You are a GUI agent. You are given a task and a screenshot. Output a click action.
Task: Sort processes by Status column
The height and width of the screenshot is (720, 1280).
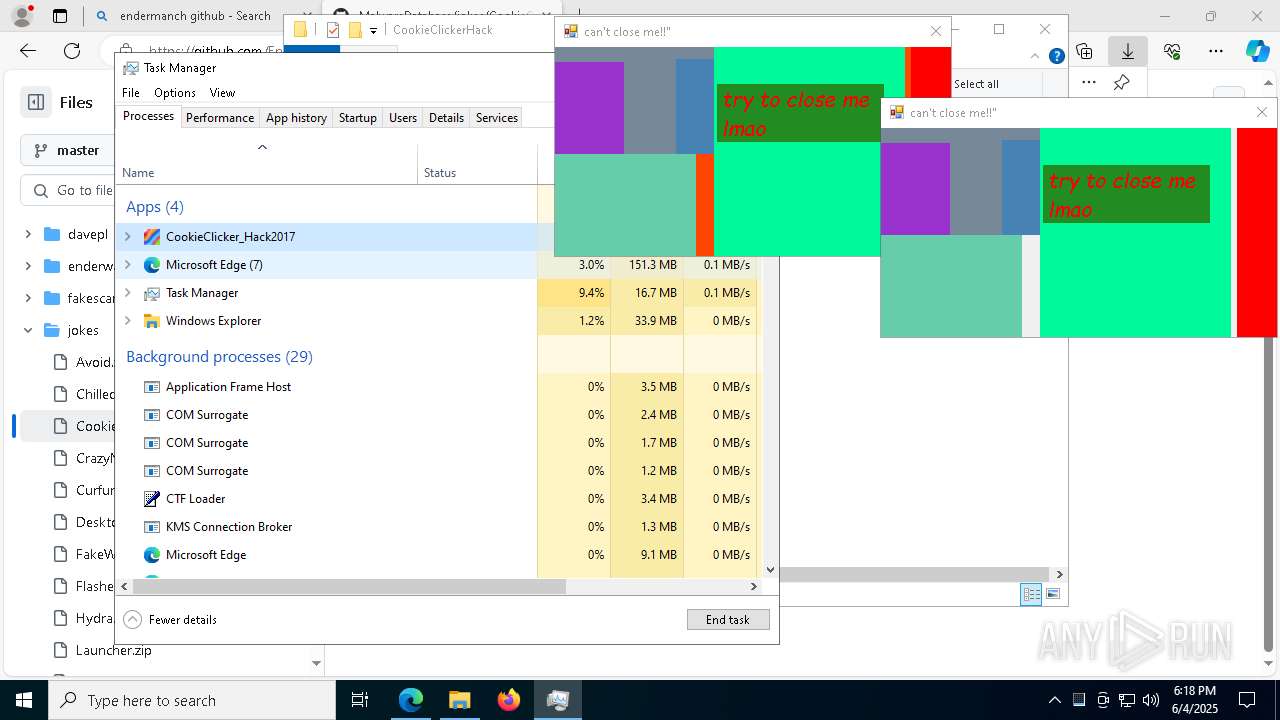point(477,164)
